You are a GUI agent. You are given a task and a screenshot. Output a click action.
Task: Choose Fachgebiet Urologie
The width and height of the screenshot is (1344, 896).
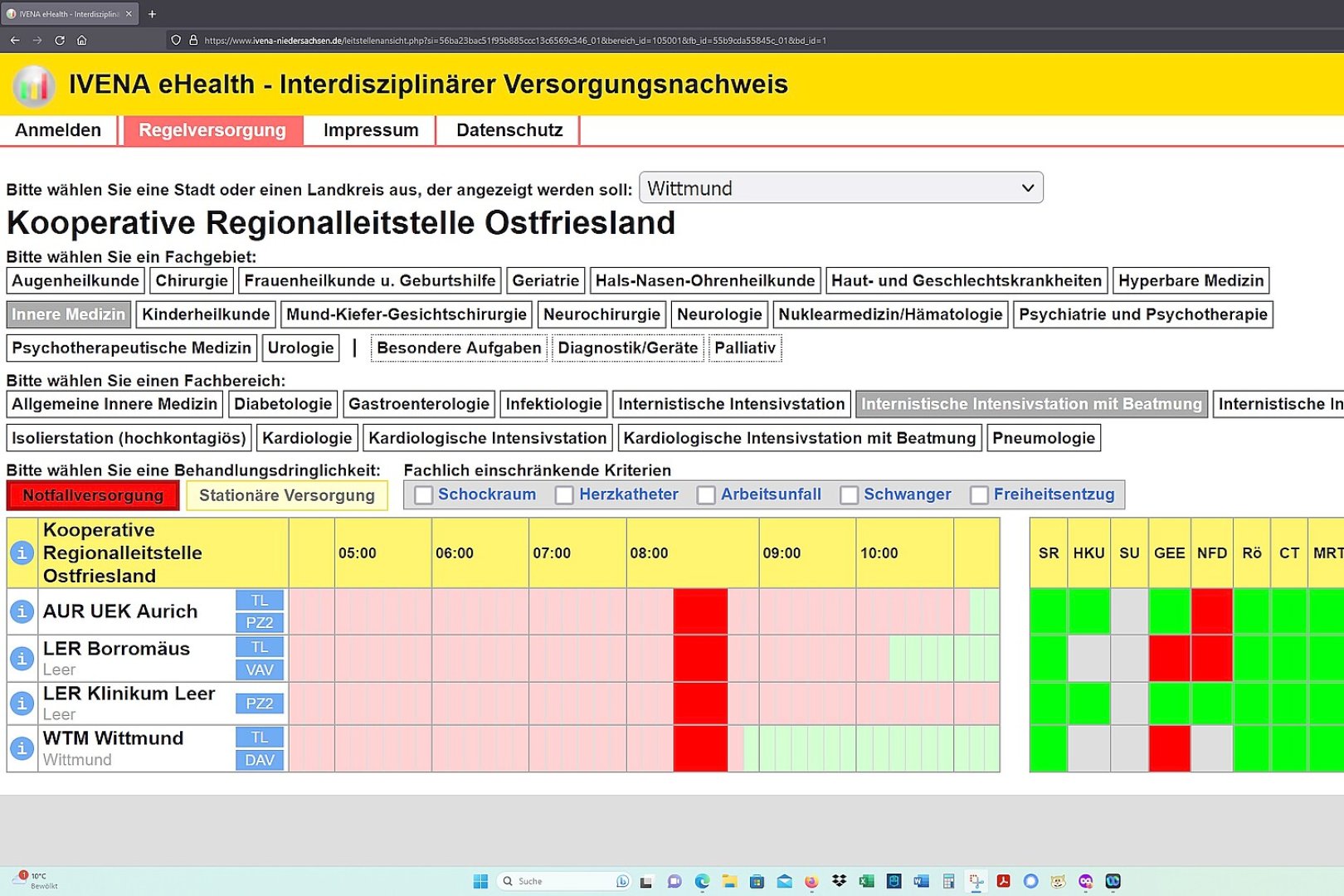301,348
